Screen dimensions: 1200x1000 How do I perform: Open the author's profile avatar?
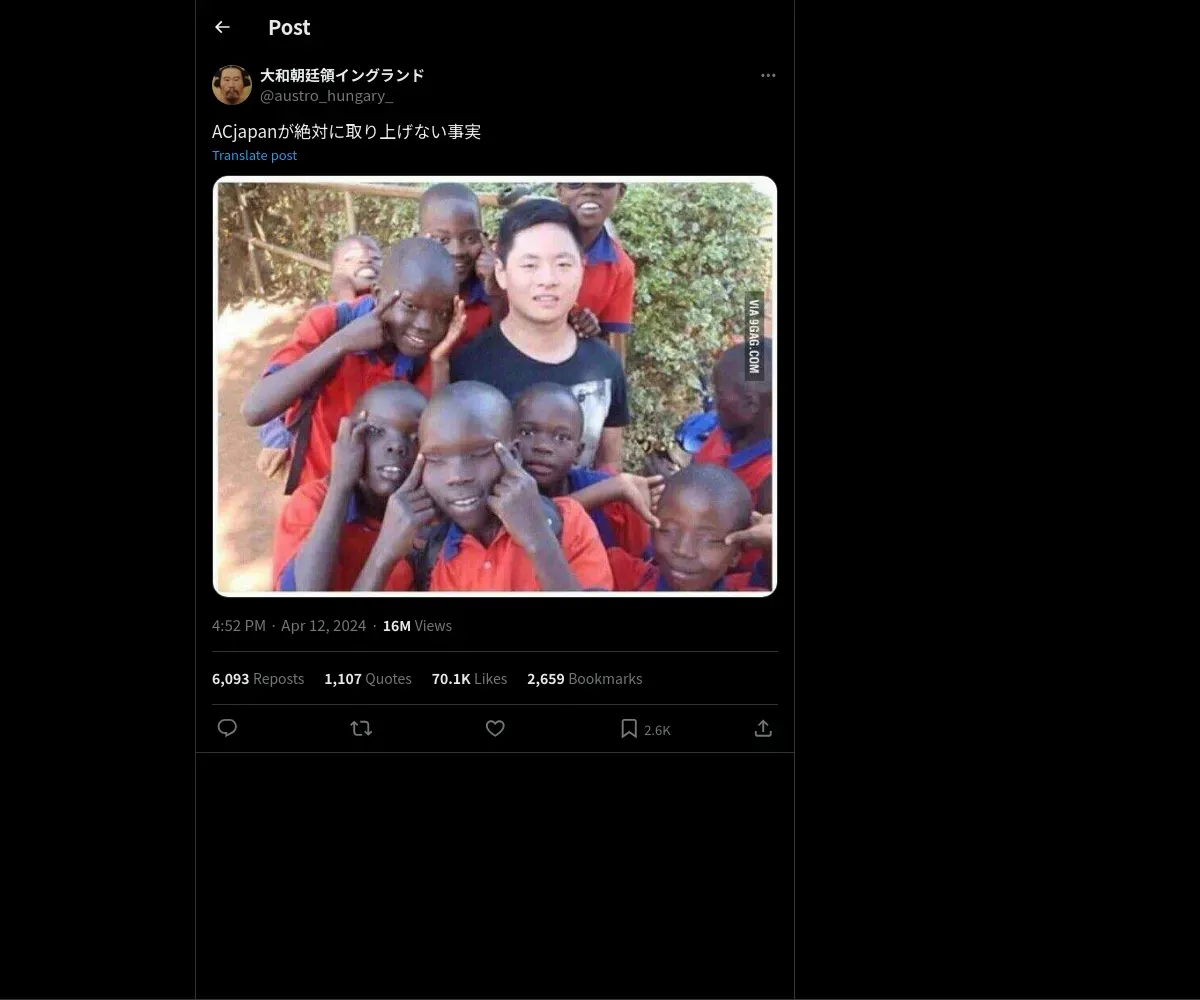click(232, 85)
